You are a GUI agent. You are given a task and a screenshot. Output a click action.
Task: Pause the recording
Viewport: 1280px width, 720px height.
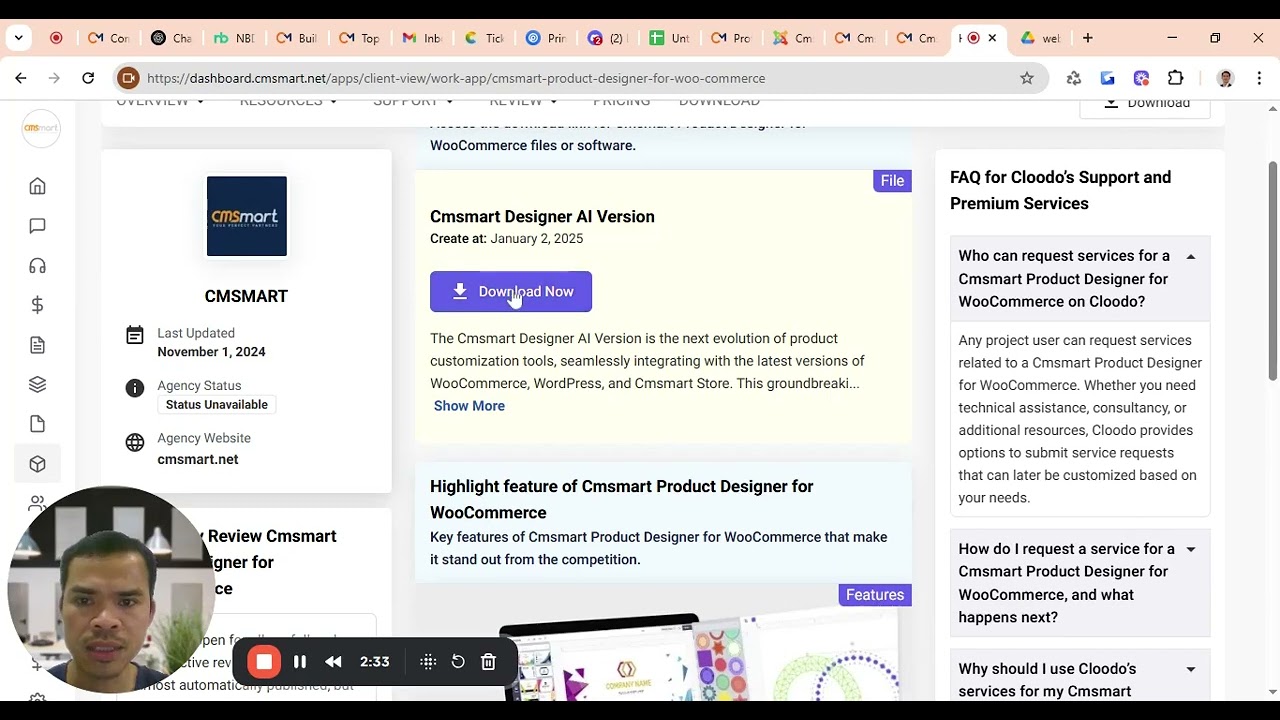coord(299,662)
